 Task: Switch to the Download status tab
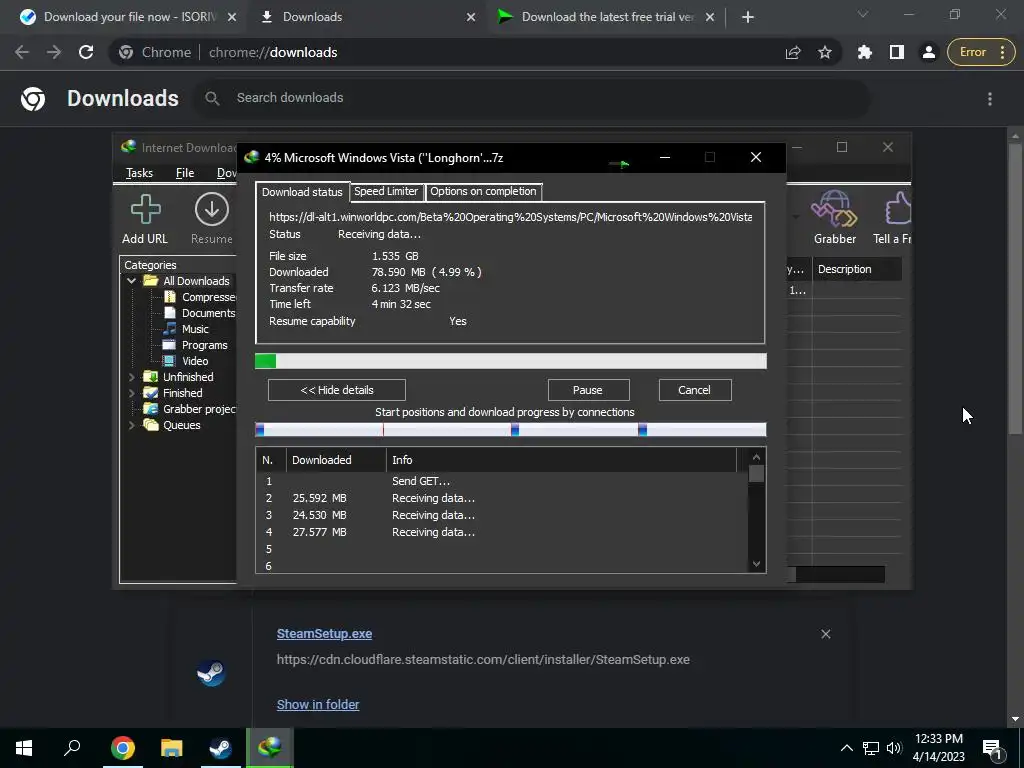tap(302, 192)
